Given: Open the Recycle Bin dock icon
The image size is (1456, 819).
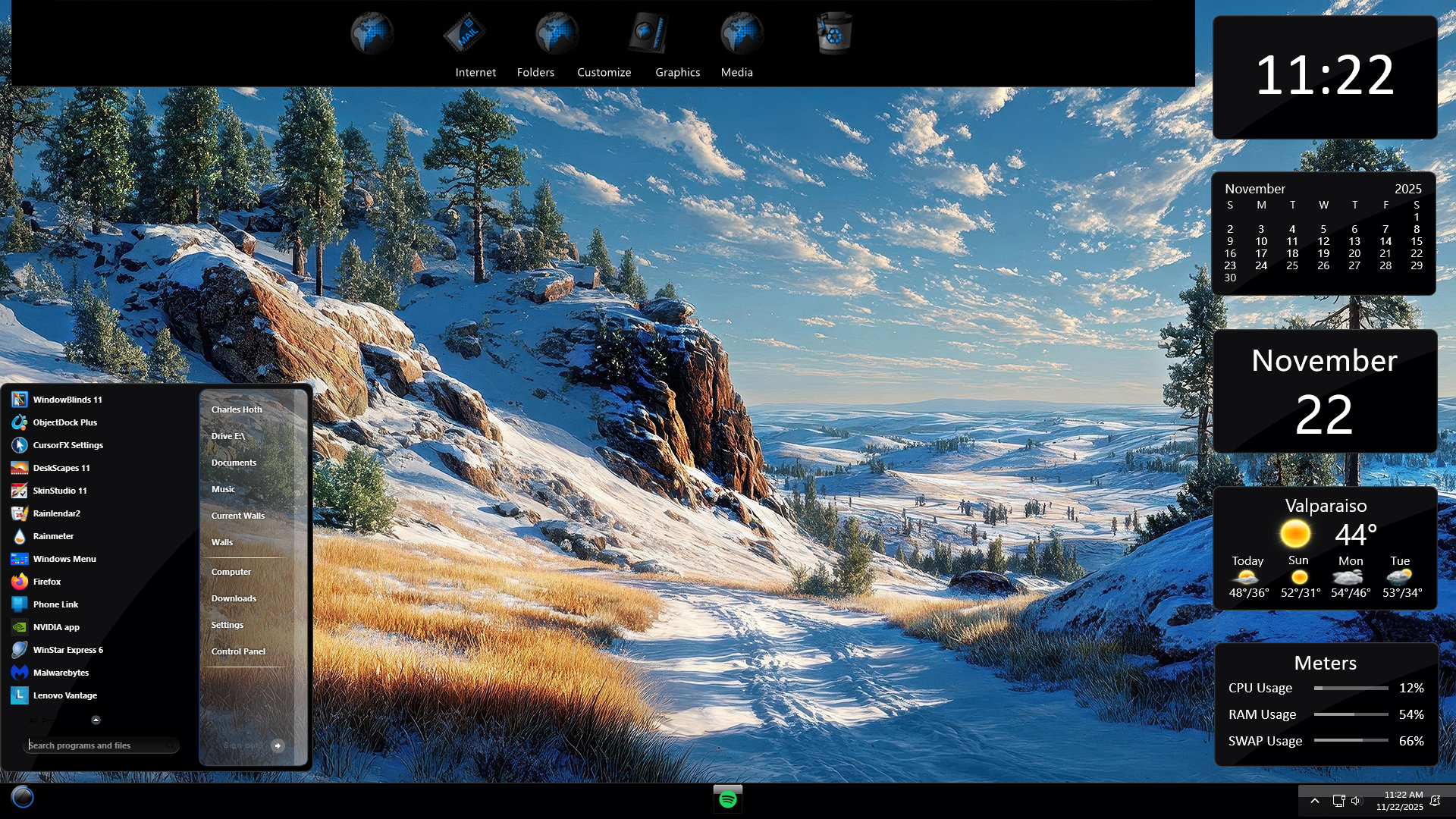Looking at the screenshot, I should (x=834, y=33).
